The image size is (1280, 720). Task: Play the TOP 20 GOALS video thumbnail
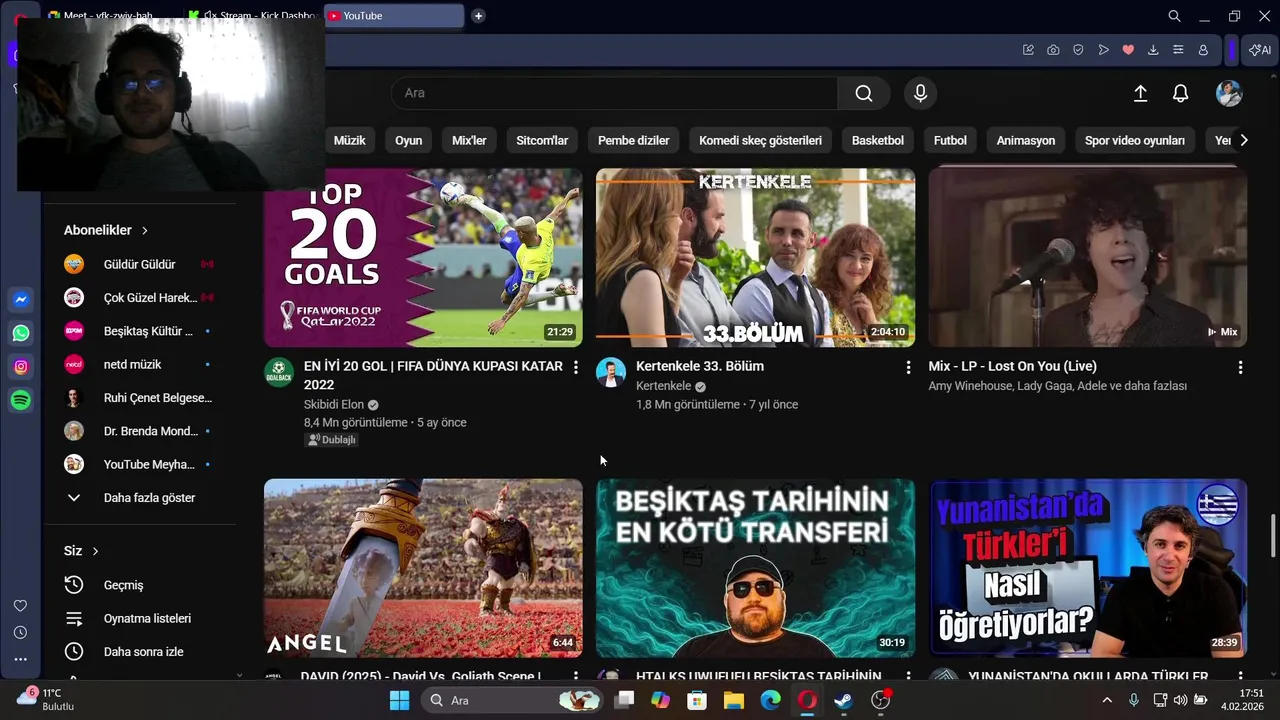(423, 258)
